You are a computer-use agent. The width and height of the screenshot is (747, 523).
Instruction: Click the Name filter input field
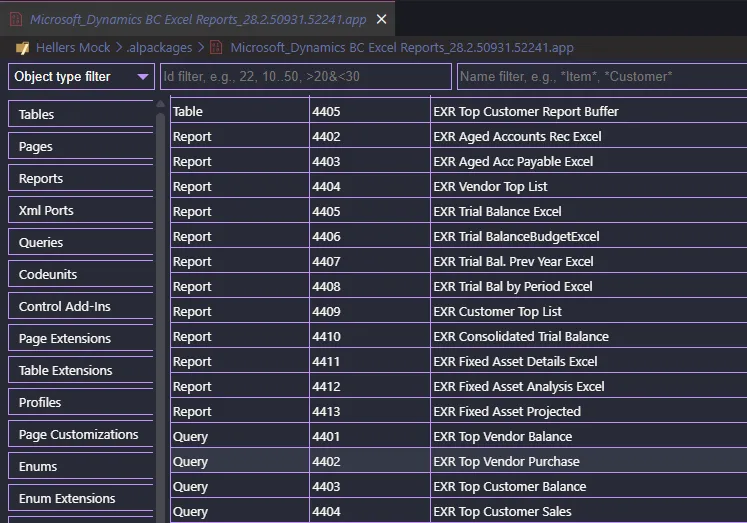pyautogui.click(x=602, y=77)
